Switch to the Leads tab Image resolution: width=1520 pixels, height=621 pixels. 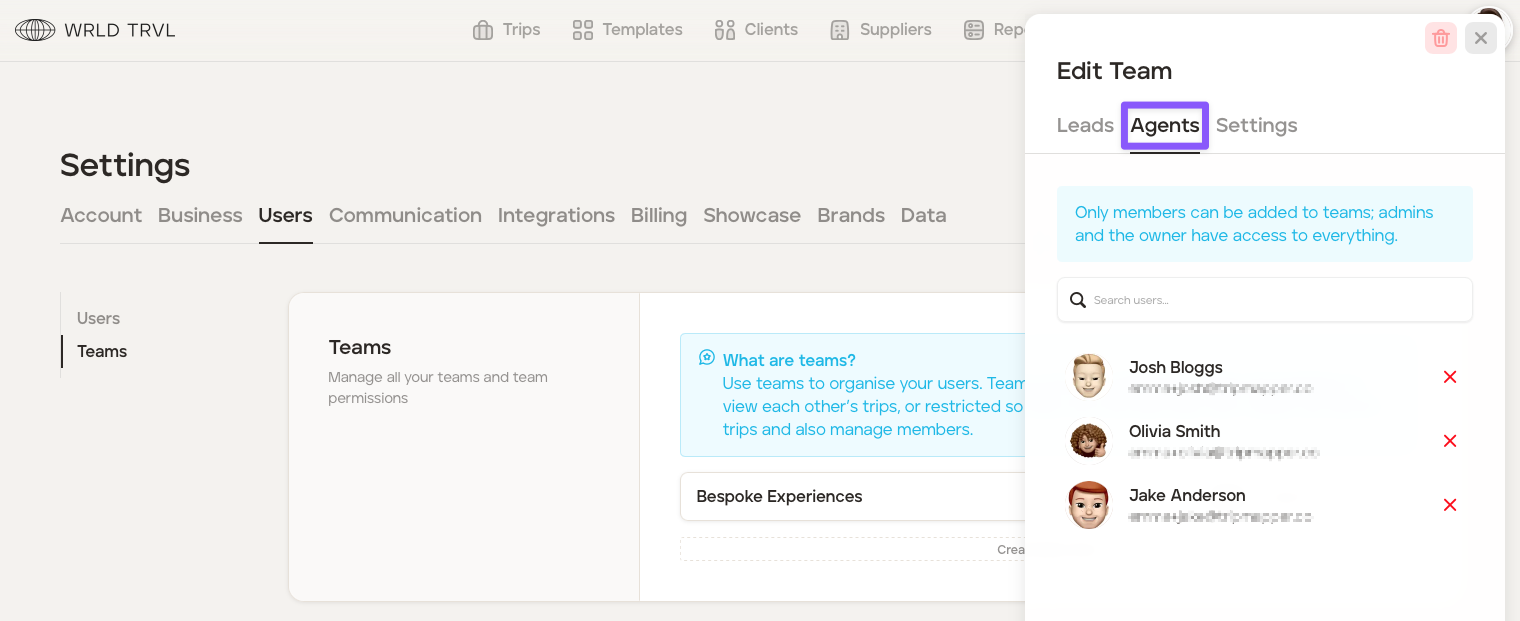pos(1085,125)
